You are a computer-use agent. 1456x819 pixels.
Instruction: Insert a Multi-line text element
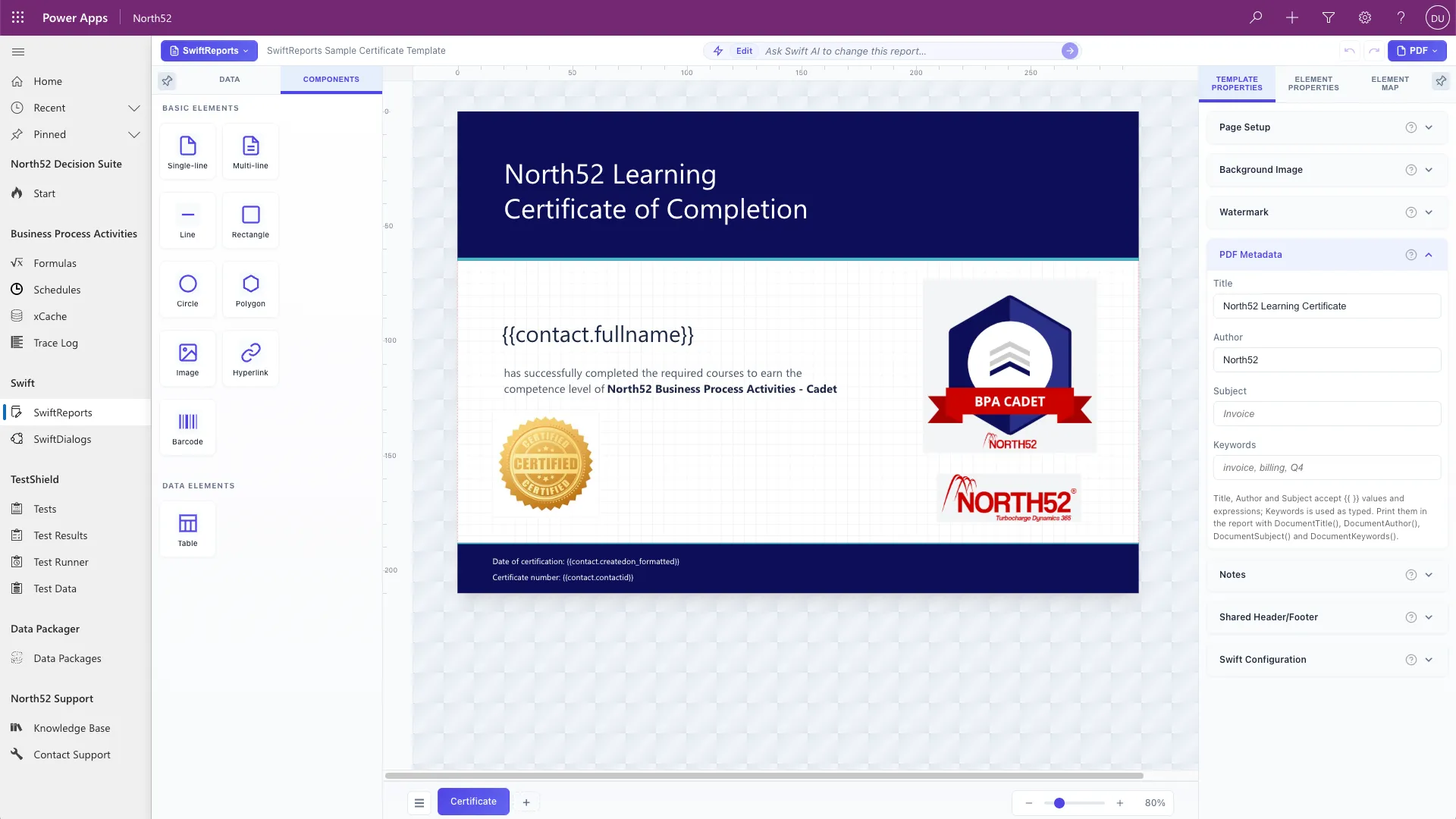click(x=250, y=152)
